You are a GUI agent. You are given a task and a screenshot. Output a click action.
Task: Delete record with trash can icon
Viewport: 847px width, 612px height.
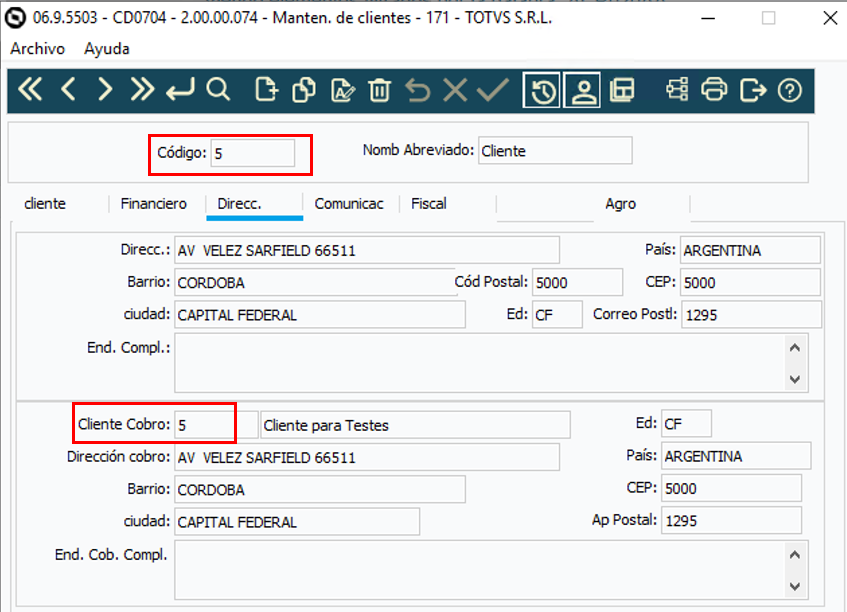pyautogui.click(x=379, y=90)
